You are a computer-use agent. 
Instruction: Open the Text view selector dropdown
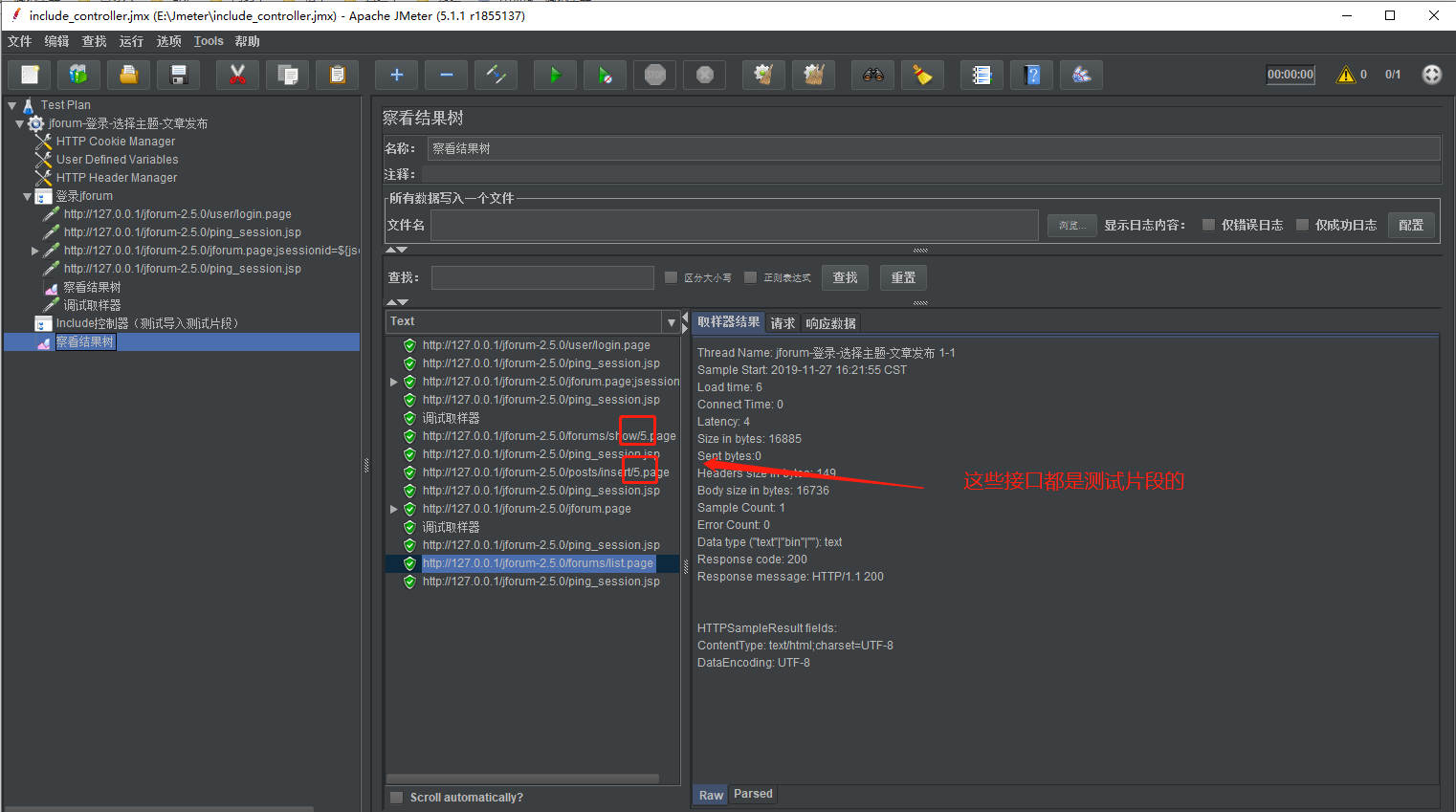pos(671,320)
